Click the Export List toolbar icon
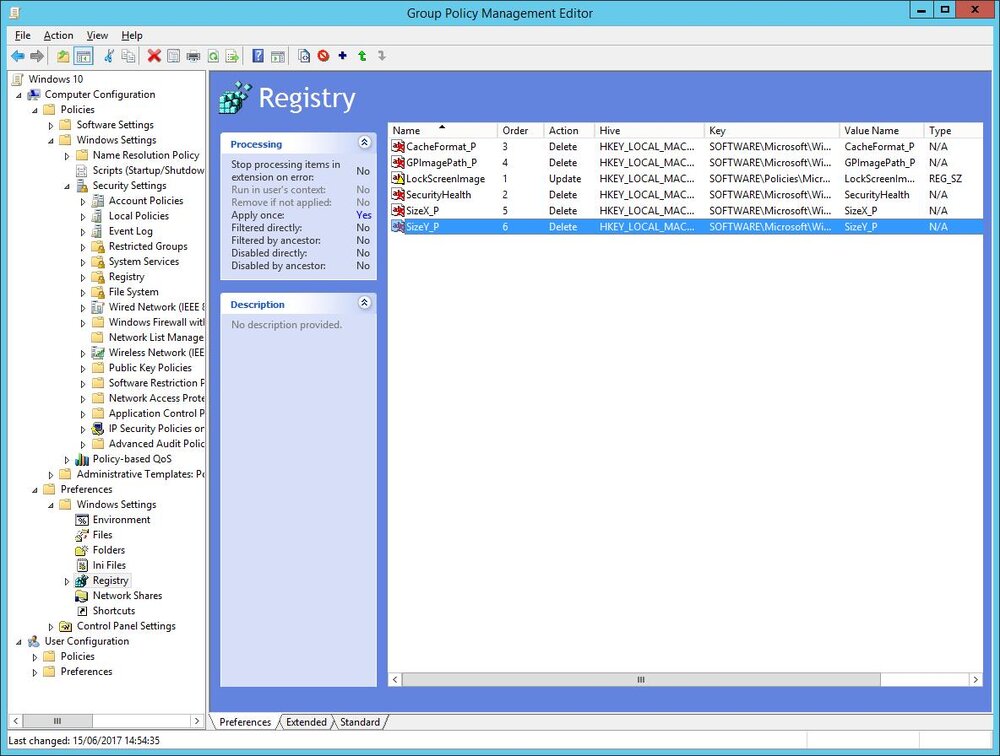 pyautogui.click(x=232, y=56)
